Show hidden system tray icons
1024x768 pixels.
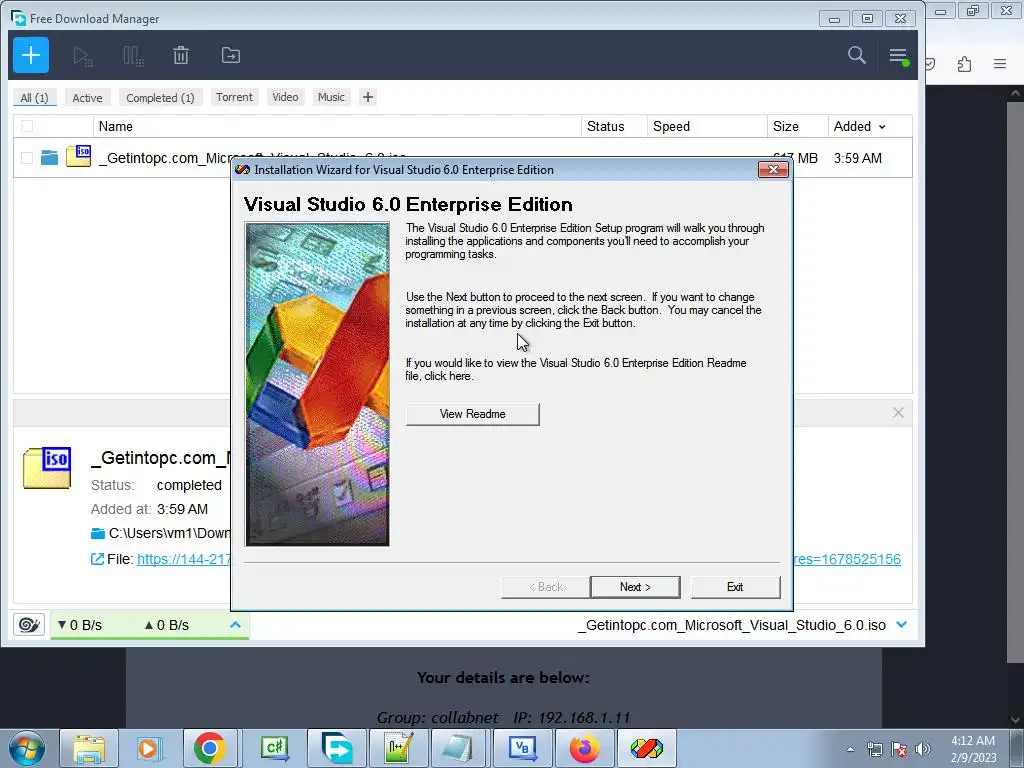850,749
